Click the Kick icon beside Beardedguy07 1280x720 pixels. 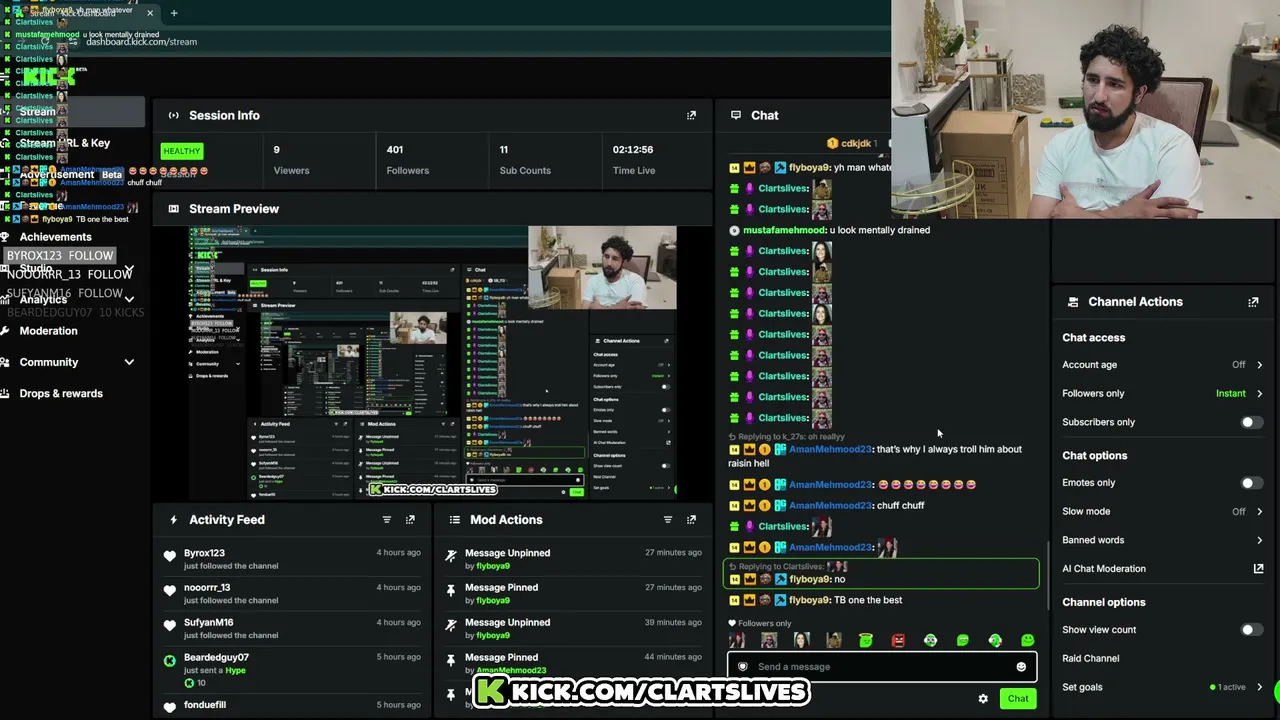[x=170, y=661]
